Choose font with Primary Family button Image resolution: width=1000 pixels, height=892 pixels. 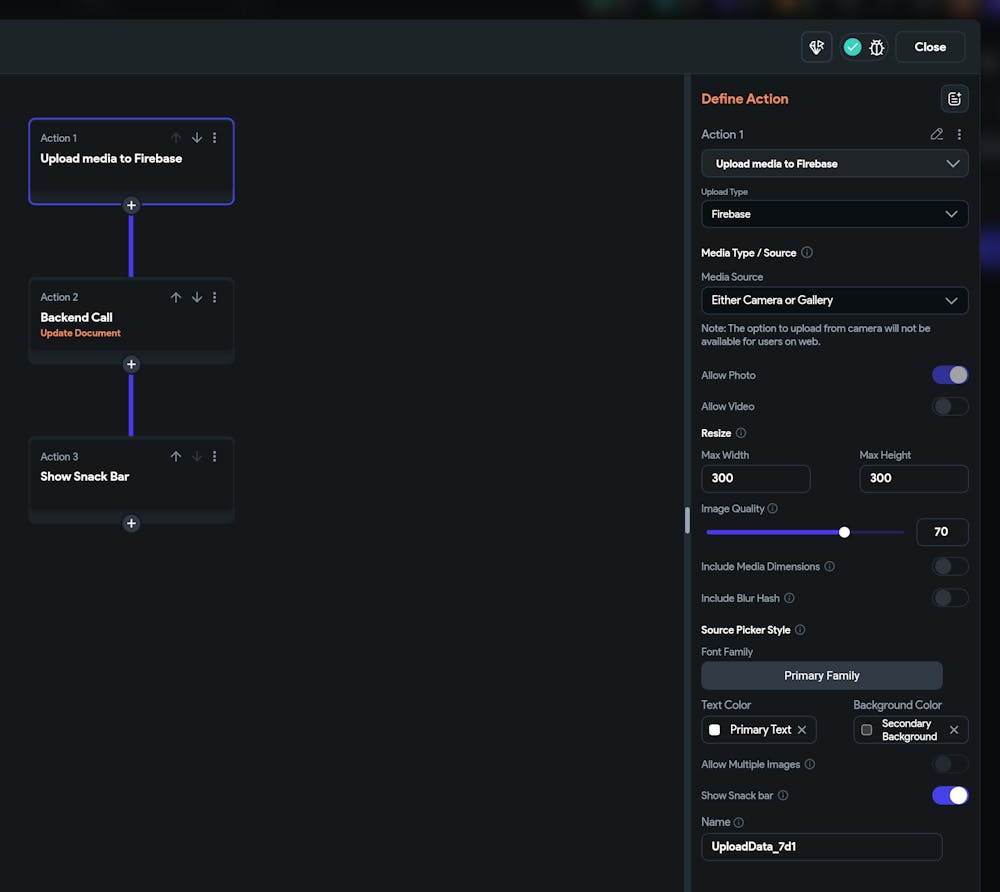(x=821, y=675)
